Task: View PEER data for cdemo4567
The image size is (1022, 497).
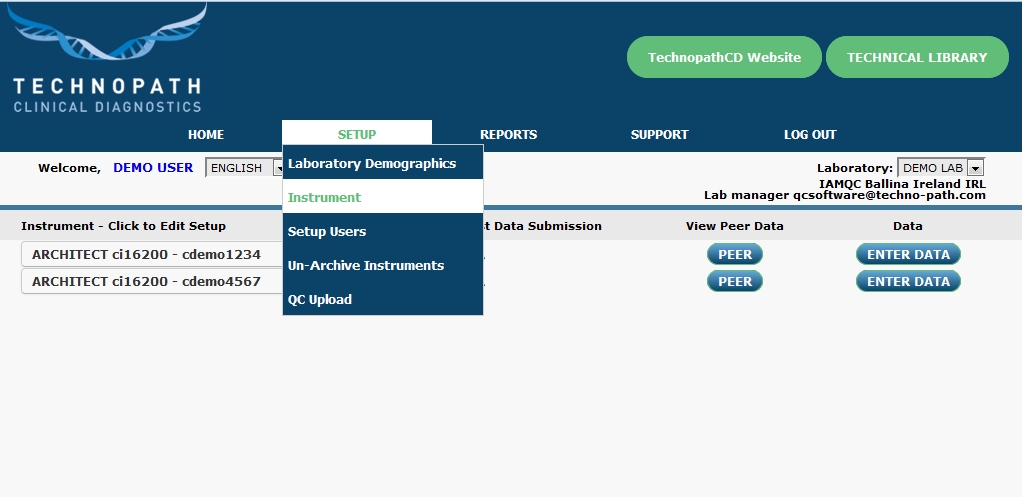Action: click(x=735, y=281)
